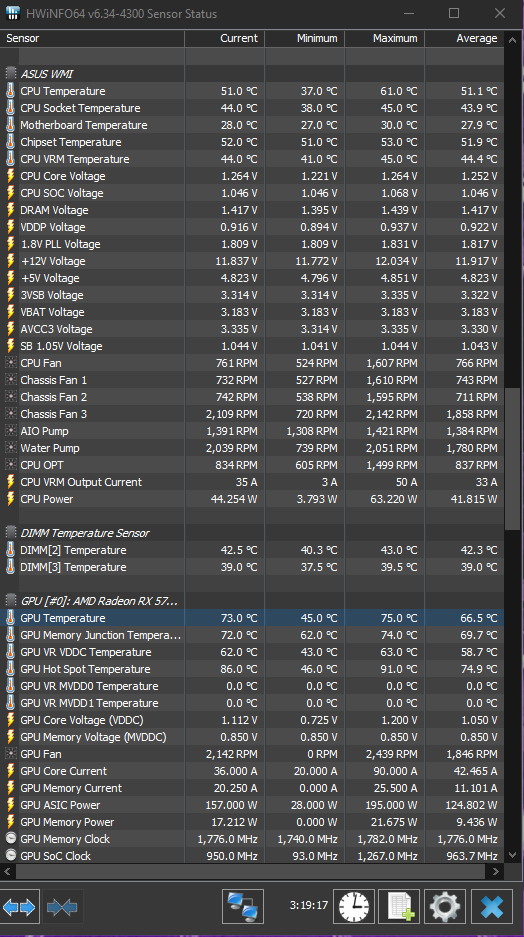Click the log file with plus icon
This screenshot has height=937, width=524.
(400, 907)
